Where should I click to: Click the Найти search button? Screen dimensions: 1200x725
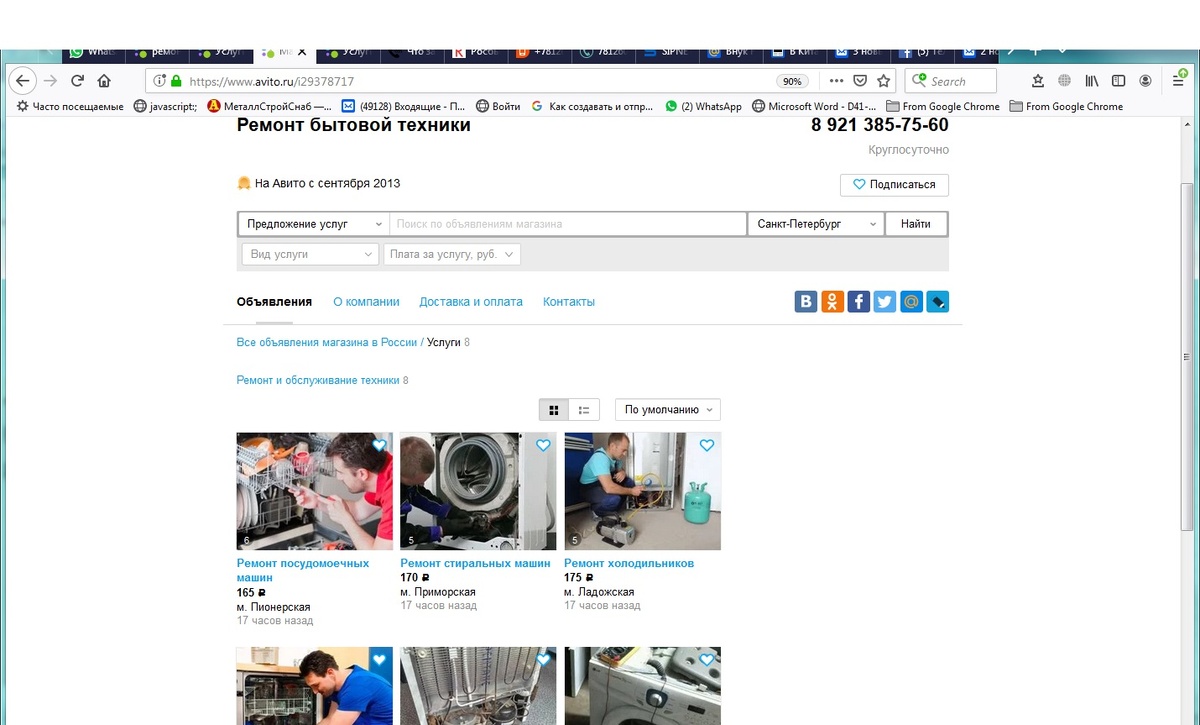click(x=916, y=224)
